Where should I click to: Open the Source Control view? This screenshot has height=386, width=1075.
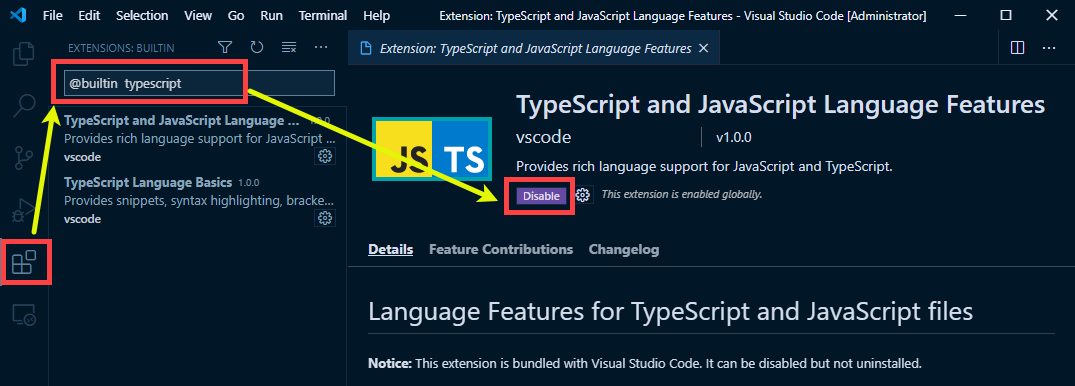pos(25,158)
